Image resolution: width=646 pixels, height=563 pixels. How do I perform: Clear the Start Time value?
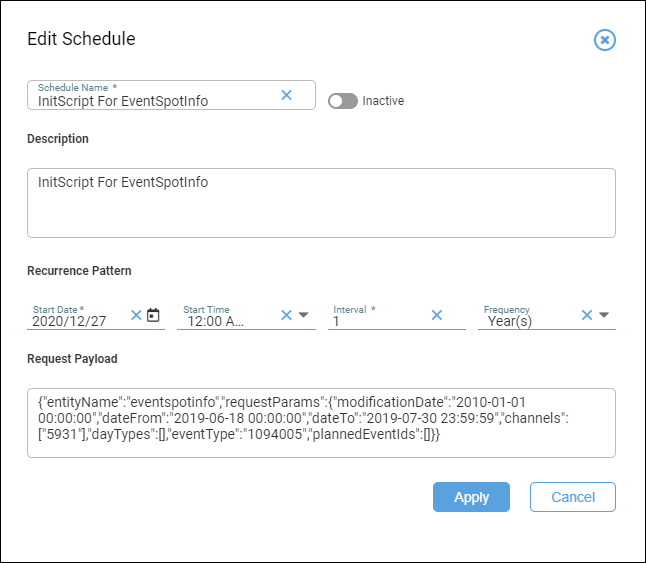pyautogui.click(x=286, y=315)
